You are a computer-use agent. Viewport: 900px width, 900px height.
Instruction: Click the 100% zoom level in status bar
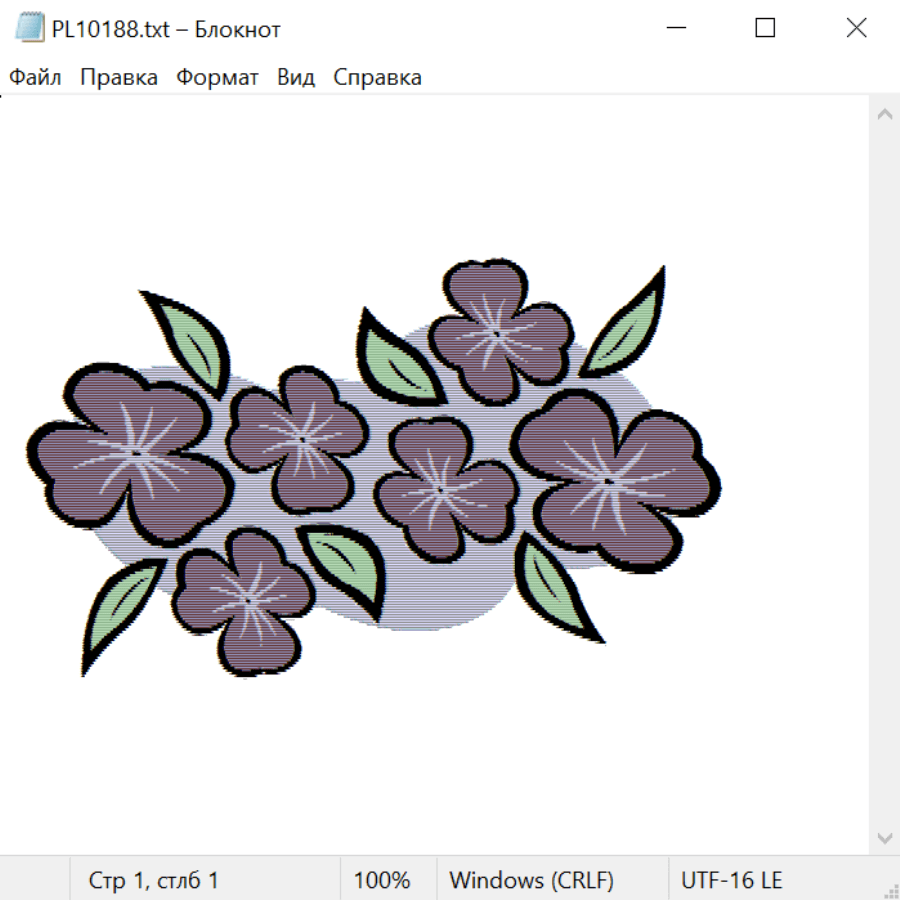(382, 881)
